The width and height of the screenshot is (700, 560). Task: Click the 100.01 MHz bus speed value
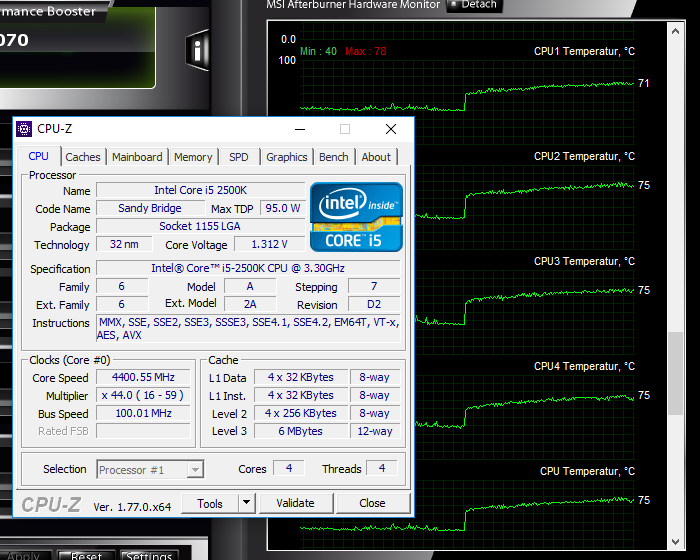click(x=143, y=414)
